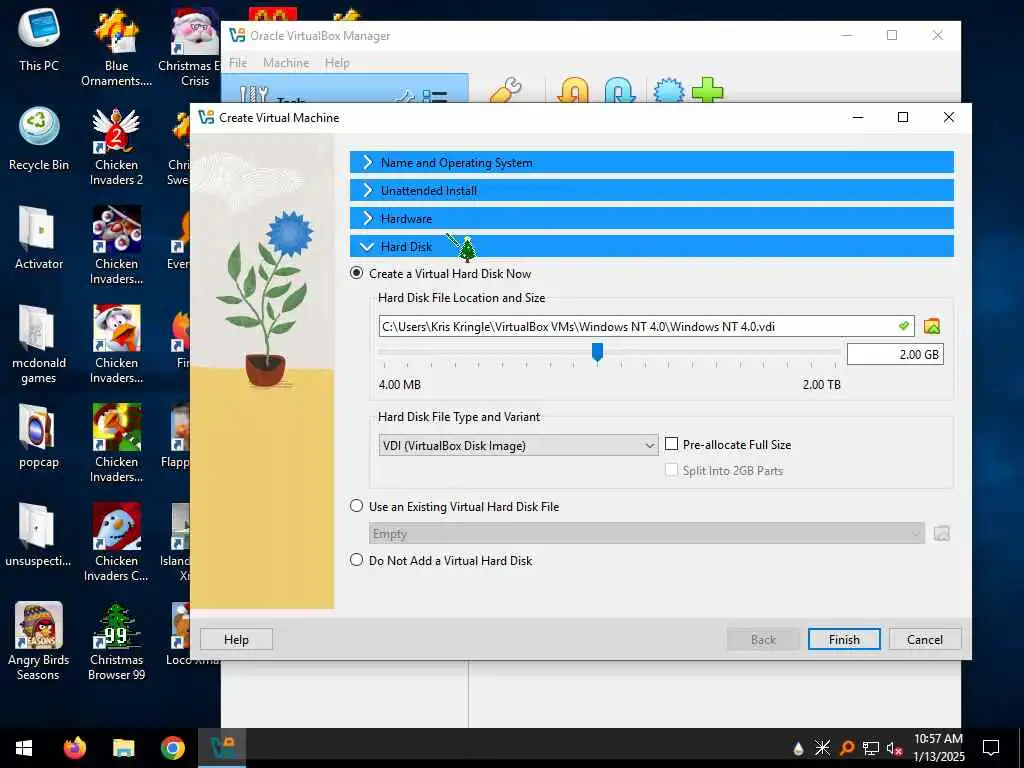The image size is (1024, 768).
Task: Expand the Hardware section
Action: click(x=651, y=218)
